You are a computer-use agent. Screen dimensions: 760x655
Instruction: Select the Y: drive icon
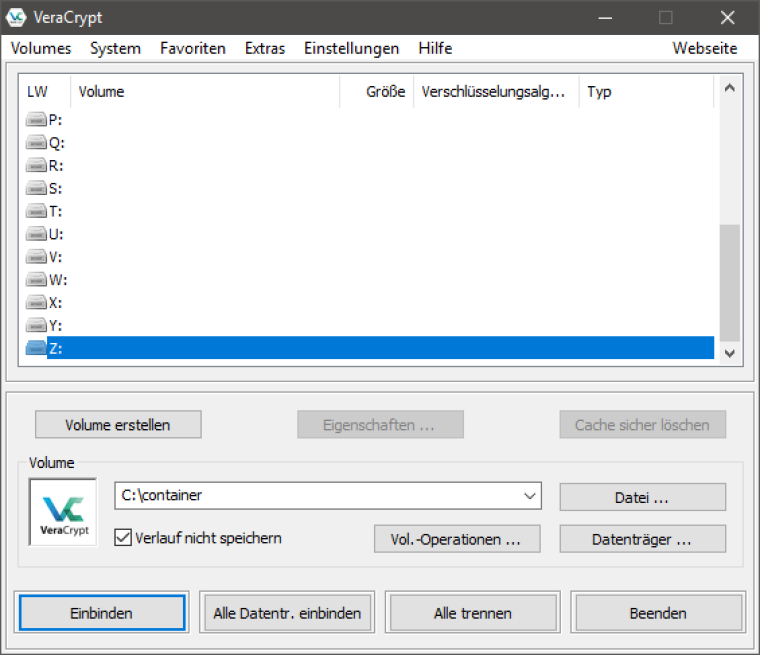pyautogui.click(x=36, y=325)
